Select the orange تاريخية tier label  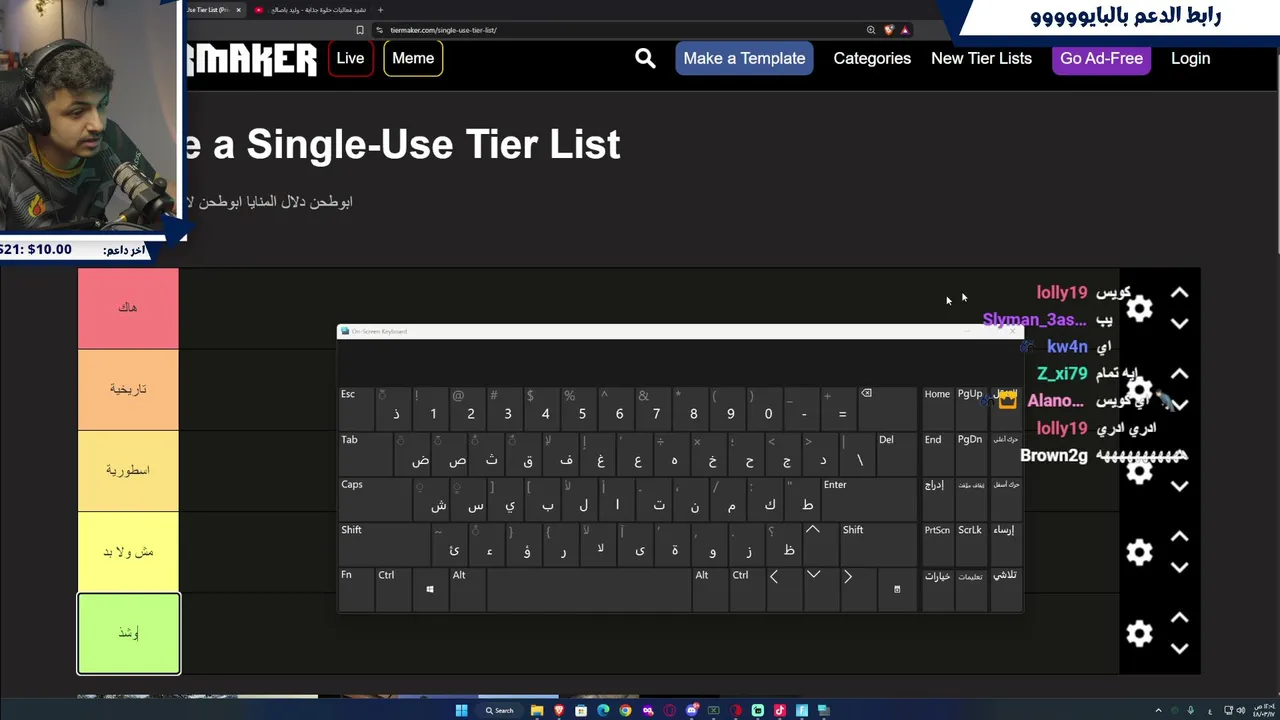click(128, 389)
